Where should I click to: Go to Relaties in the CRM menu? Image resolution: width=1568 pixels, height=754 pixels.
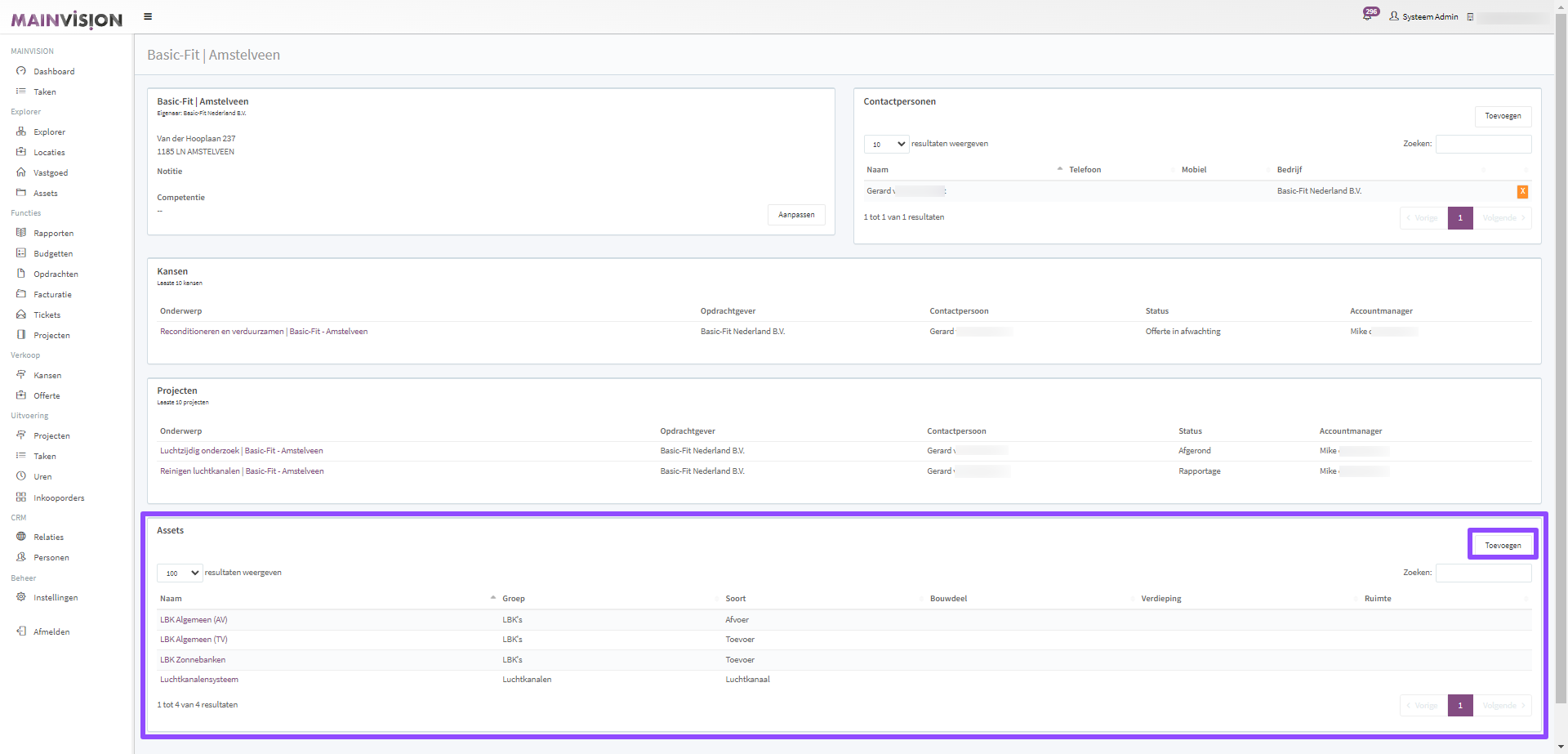48,538
